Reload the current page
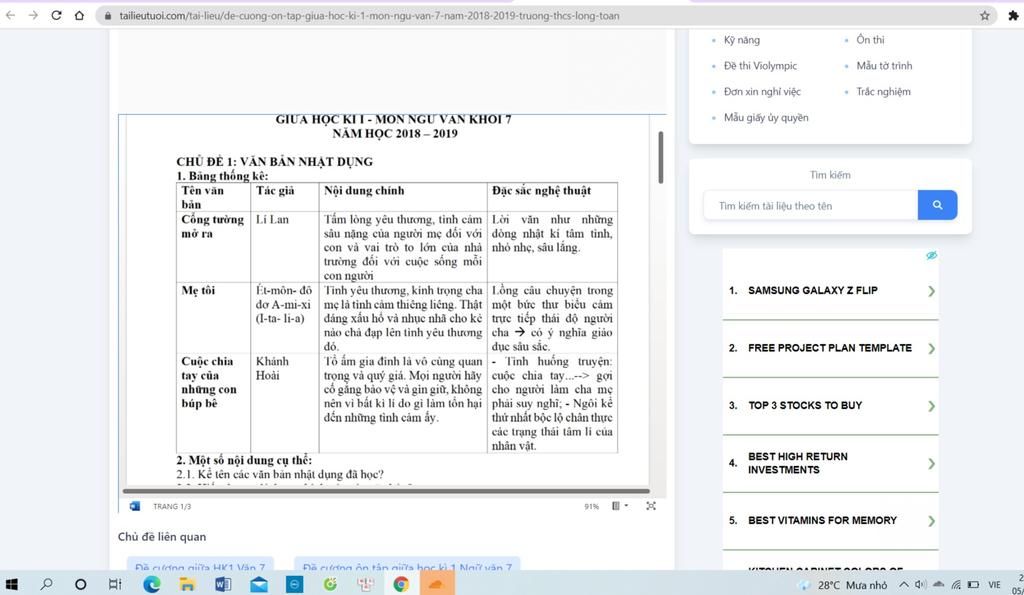Screen dimensions: 1024x595 pos(56,15)
